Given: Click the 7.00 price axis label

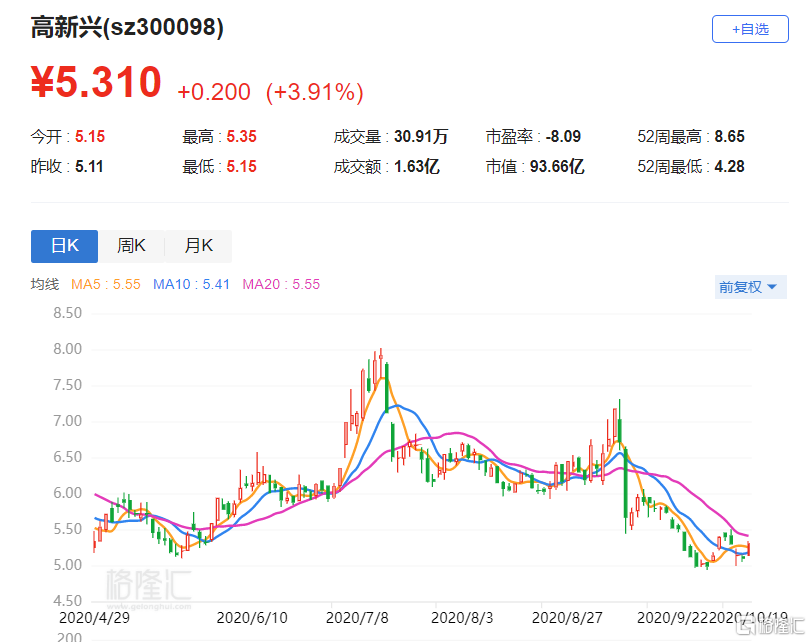Looking at the screenshot, I should click(x=68, y=421).
